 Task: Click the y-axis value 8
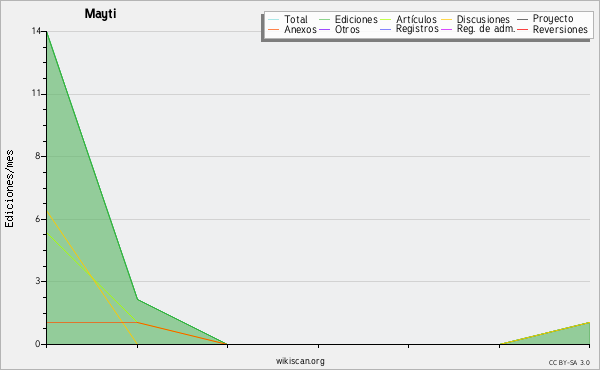pos(38,156)
